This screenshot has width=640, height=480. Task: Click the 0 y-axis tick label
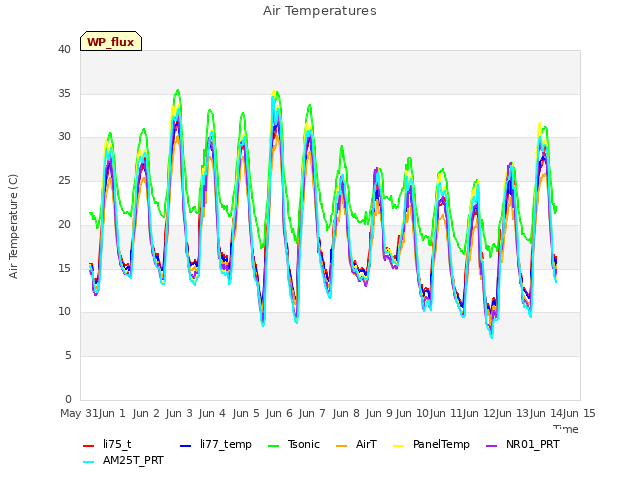[x=68, y=399]
